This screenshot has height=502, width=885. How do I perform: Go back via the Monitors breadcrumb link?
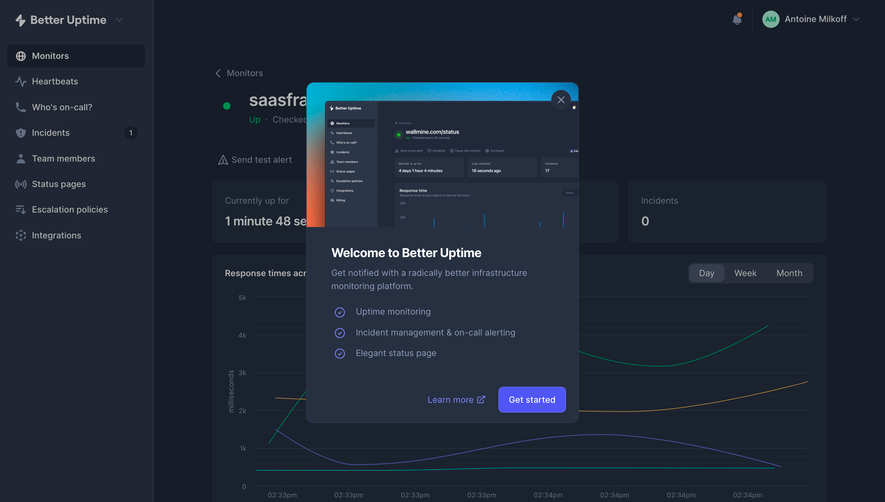(244, 73)
